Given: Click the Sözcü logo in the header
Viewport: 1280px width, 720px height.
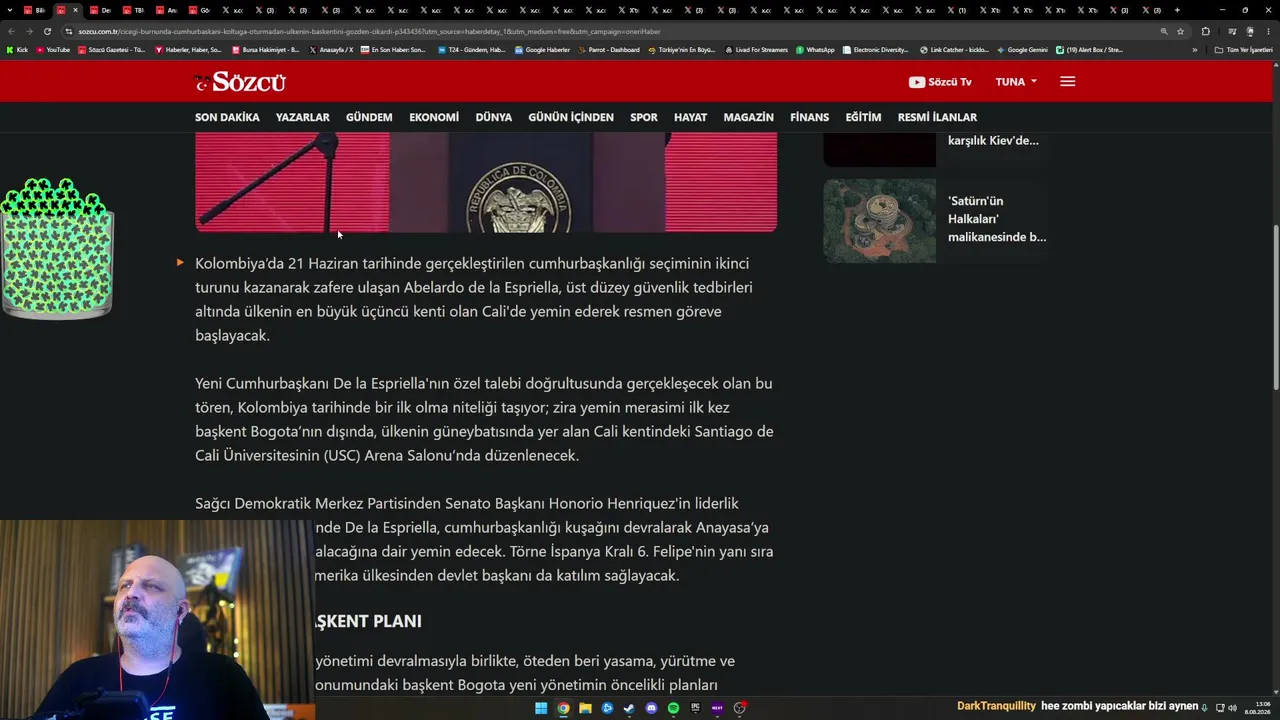Looking at the screenshot, I should point(240,82).
